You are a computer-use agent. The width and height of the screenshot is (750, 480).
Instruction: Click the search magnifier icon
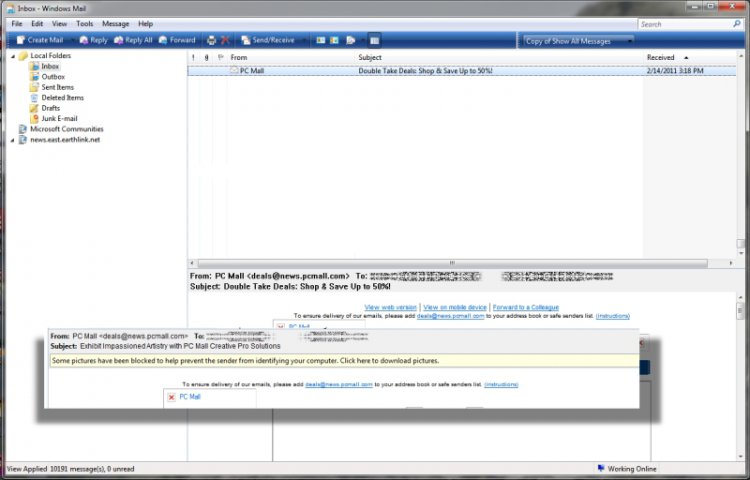click(x=737, y=24)
